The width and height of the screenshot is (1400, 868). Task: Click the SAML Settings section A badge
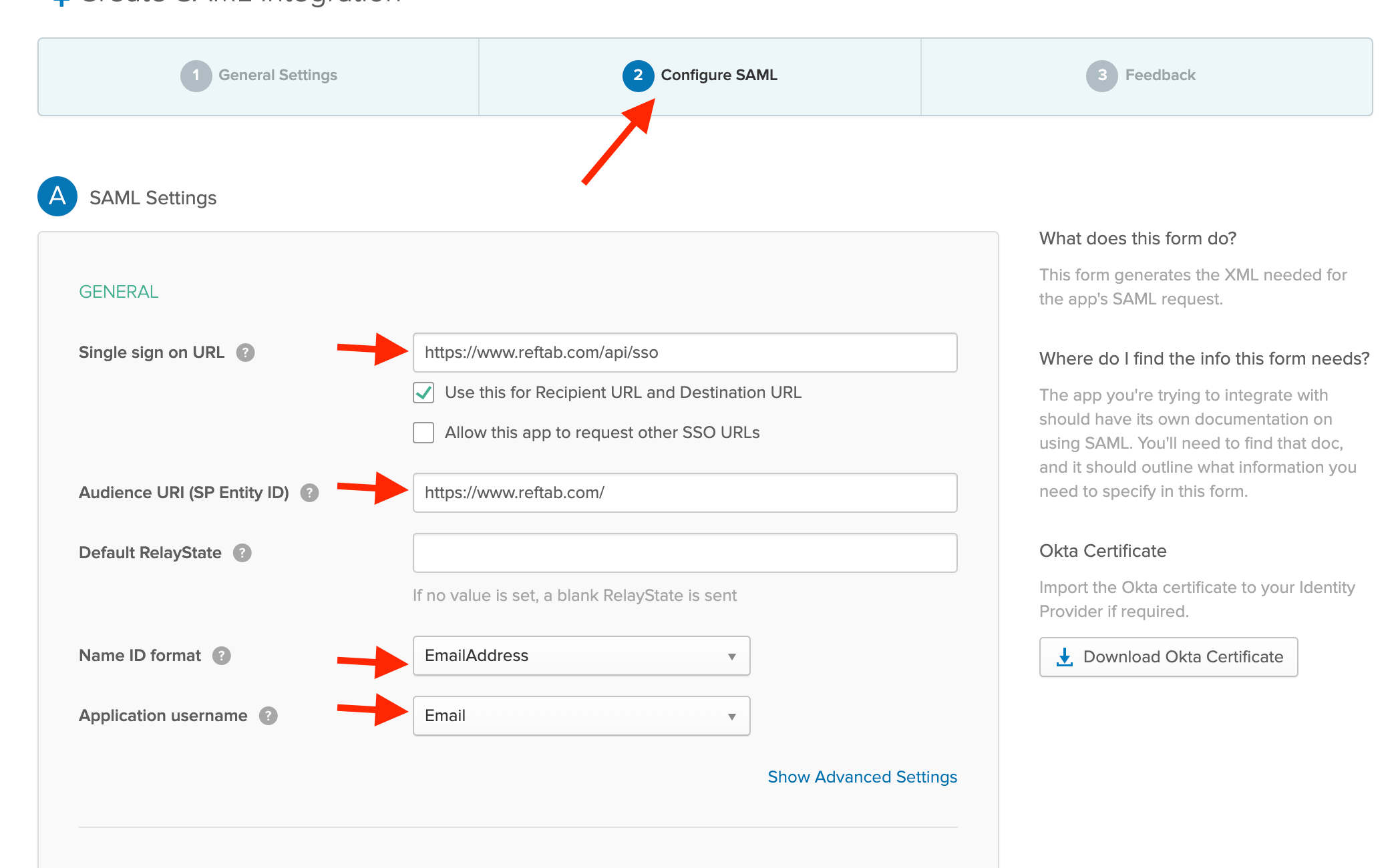tap(57, 196)
